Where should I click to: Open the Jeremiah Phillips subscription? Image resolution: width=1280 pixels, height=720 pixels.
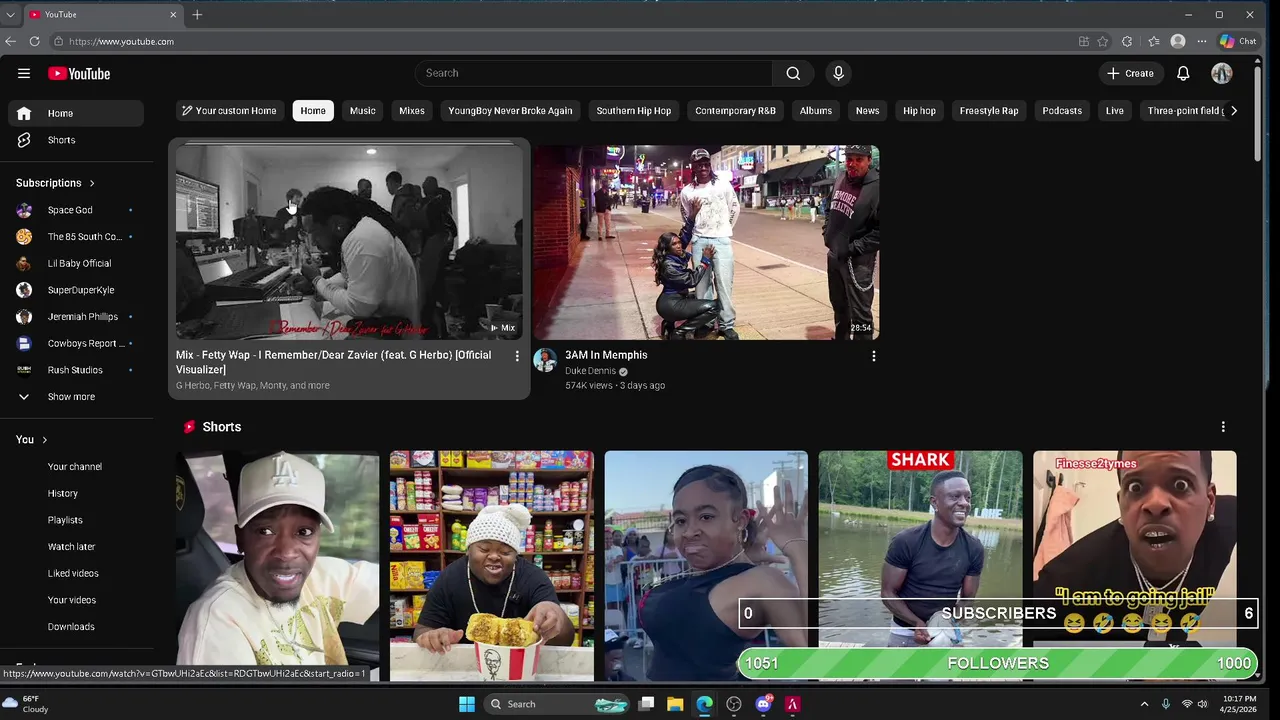pyautogui.click(x=76, y=316)
